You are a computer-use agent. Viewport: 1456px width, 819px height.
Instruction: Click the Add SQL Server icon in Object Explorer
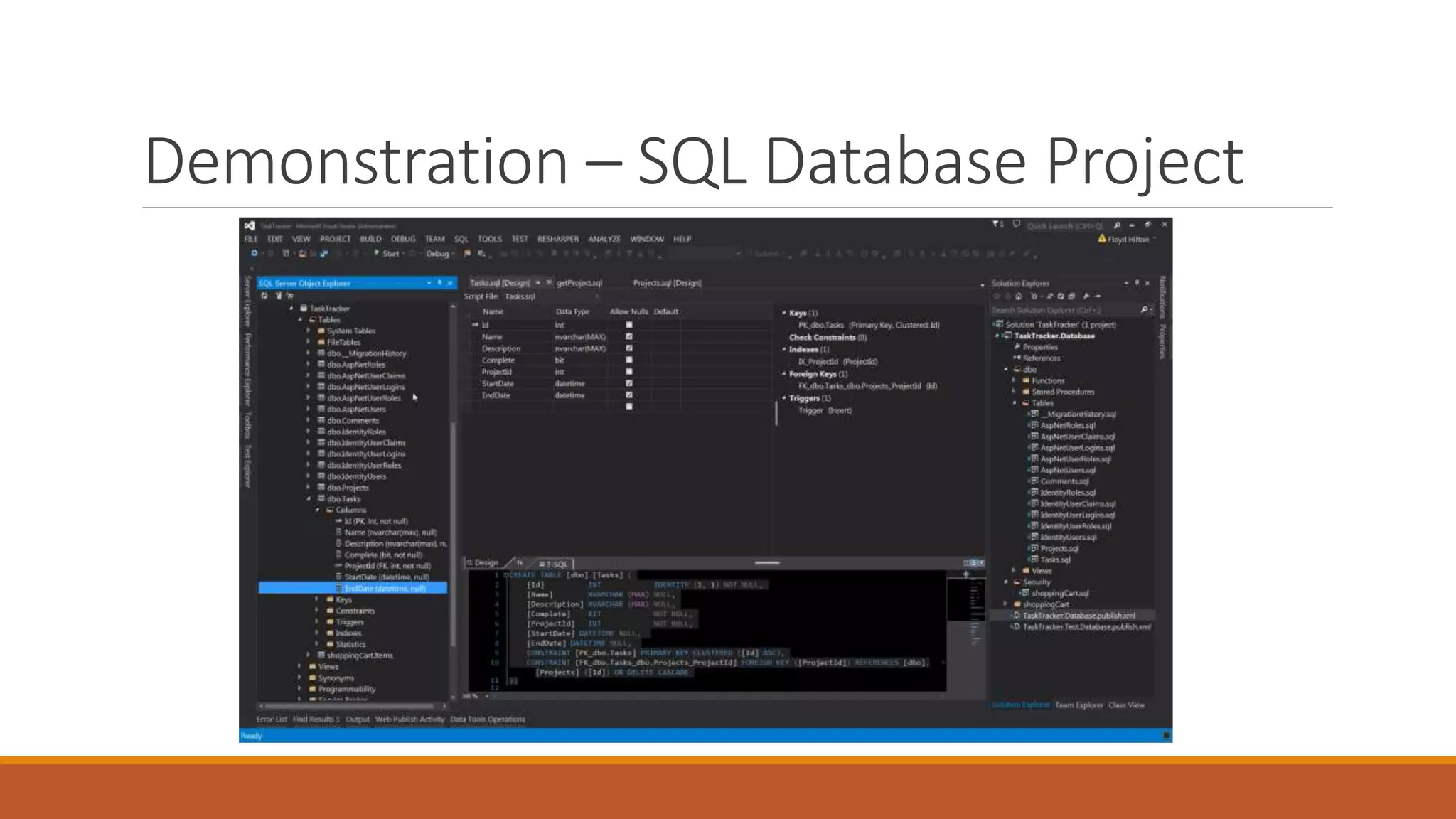click(x=279, y=296)
